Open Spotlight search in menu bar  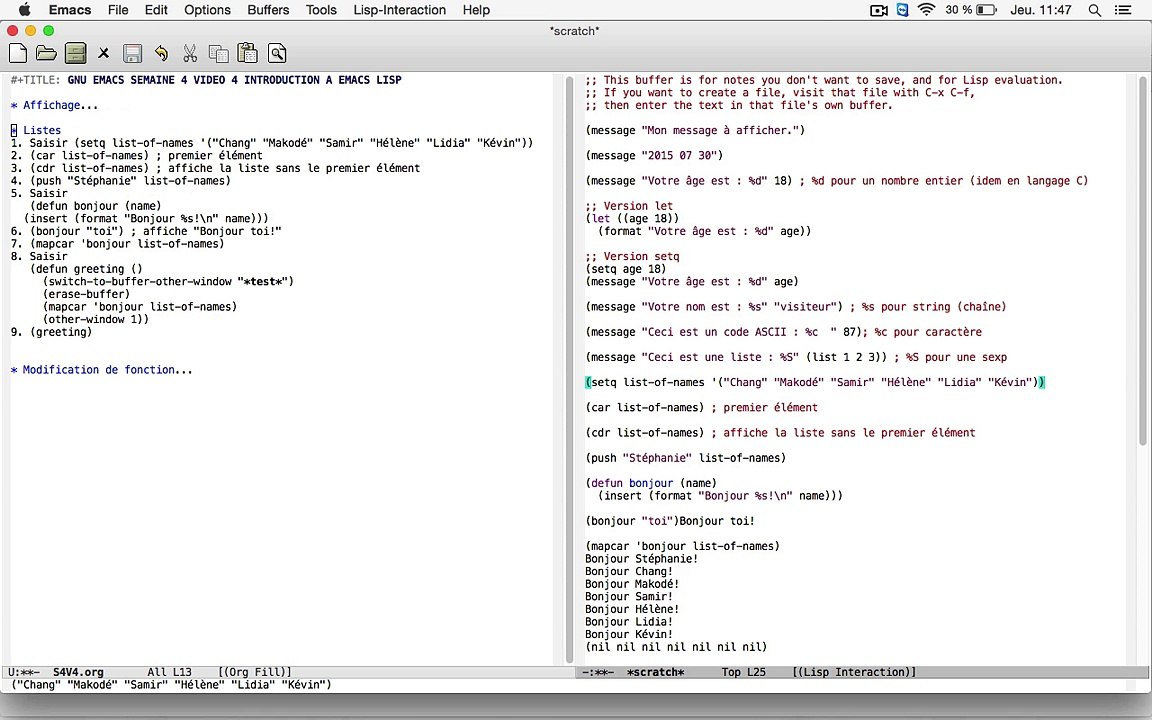tap(1095, 10)
